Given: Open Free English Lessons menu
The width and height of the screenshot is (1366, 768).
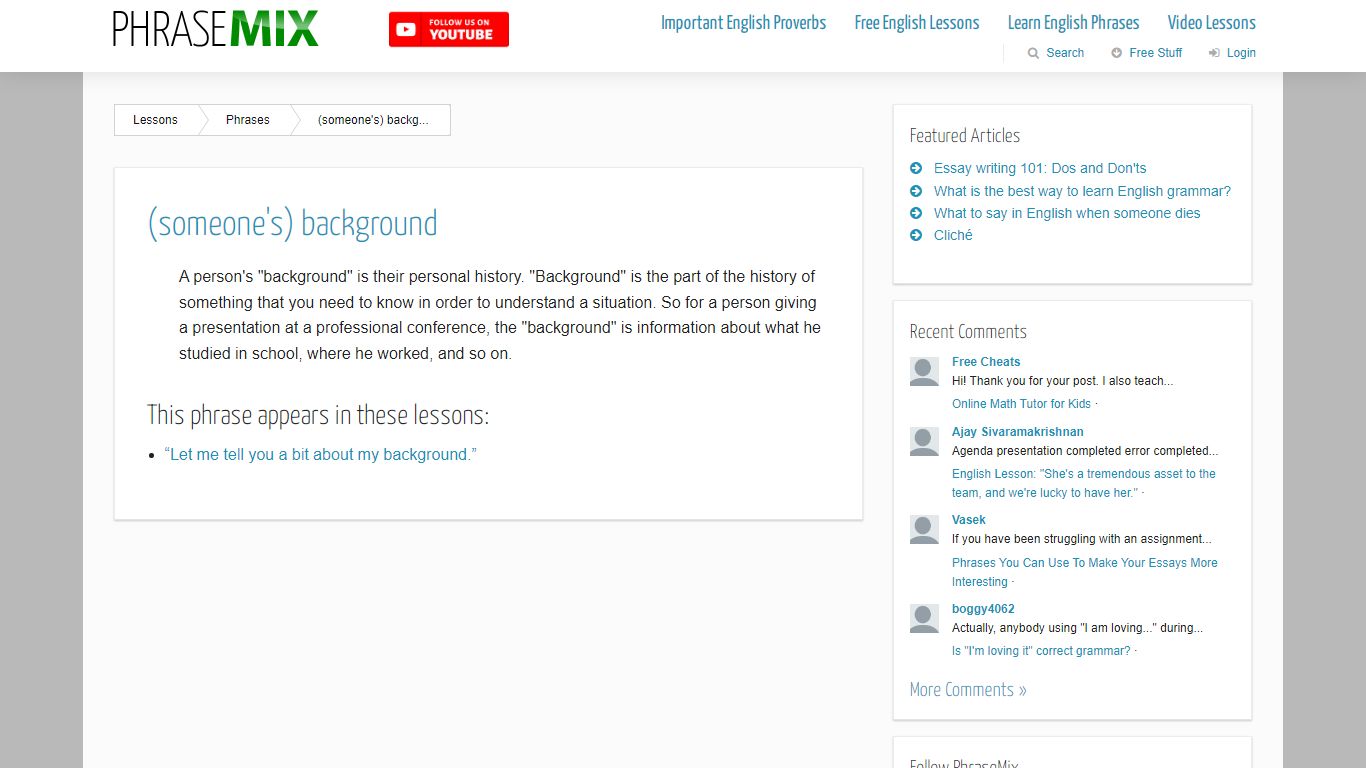Looking at the screenshot, I should click(917, 23).
